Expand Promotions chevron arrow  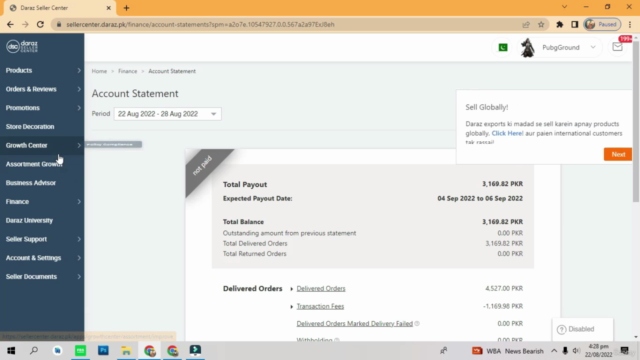[79, 108]
